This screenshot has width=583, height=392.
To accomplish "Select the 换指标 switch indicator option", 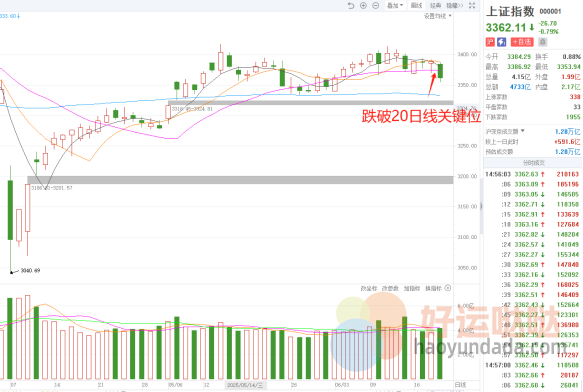I will click(433, 288).
